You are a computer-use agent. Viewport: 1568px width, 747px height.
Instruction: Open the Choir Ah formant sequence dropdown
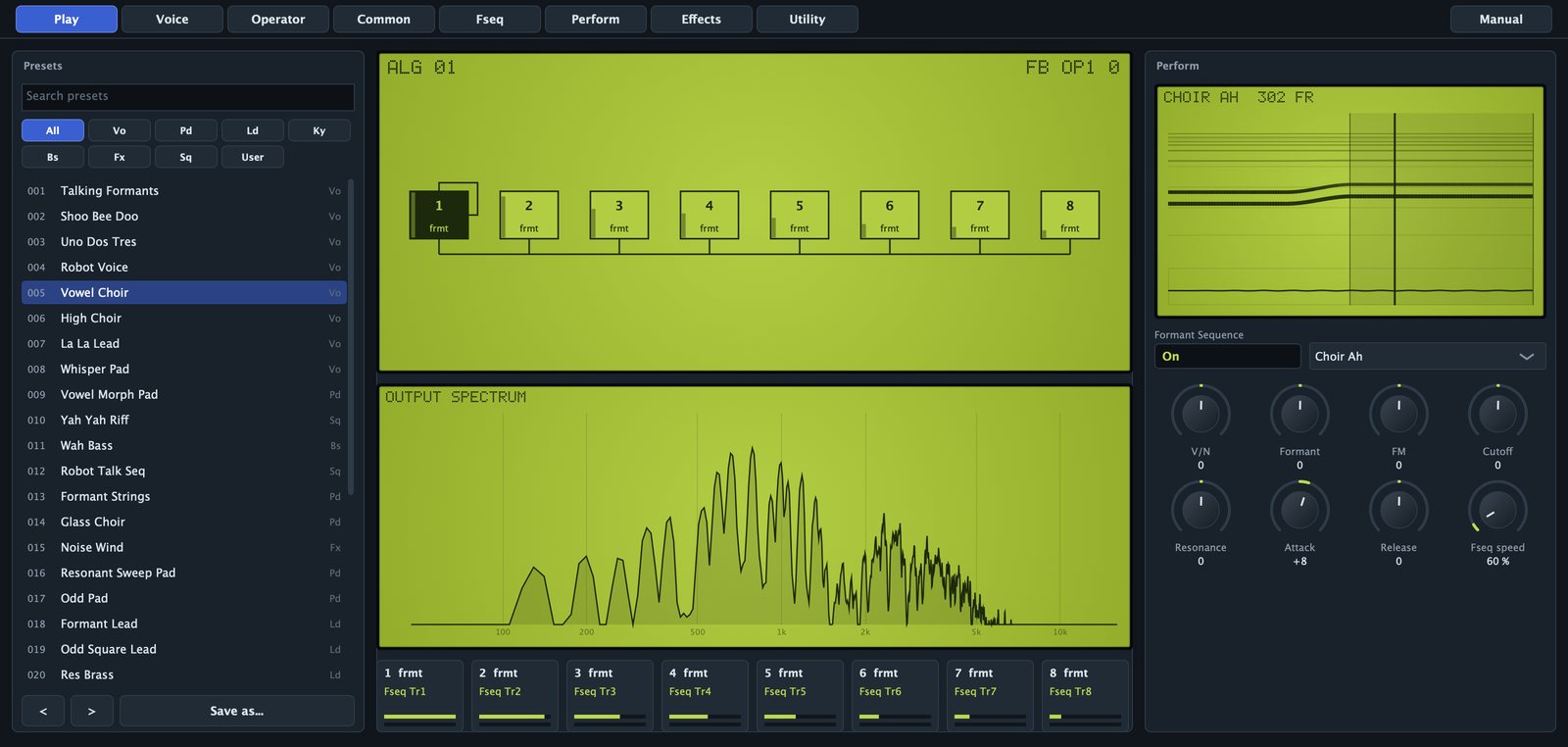point(1427,356)
